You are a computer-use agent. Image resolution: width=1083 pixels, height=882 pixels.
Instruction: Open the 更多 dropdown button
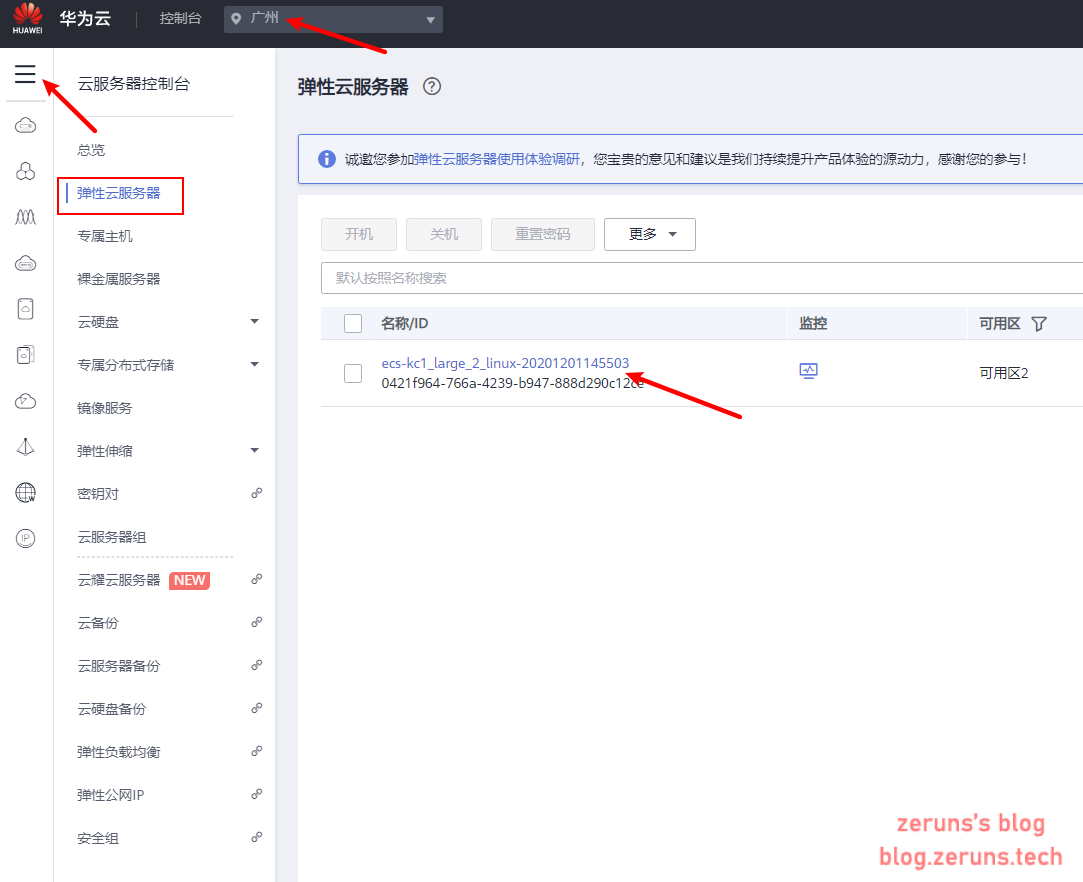649,234
